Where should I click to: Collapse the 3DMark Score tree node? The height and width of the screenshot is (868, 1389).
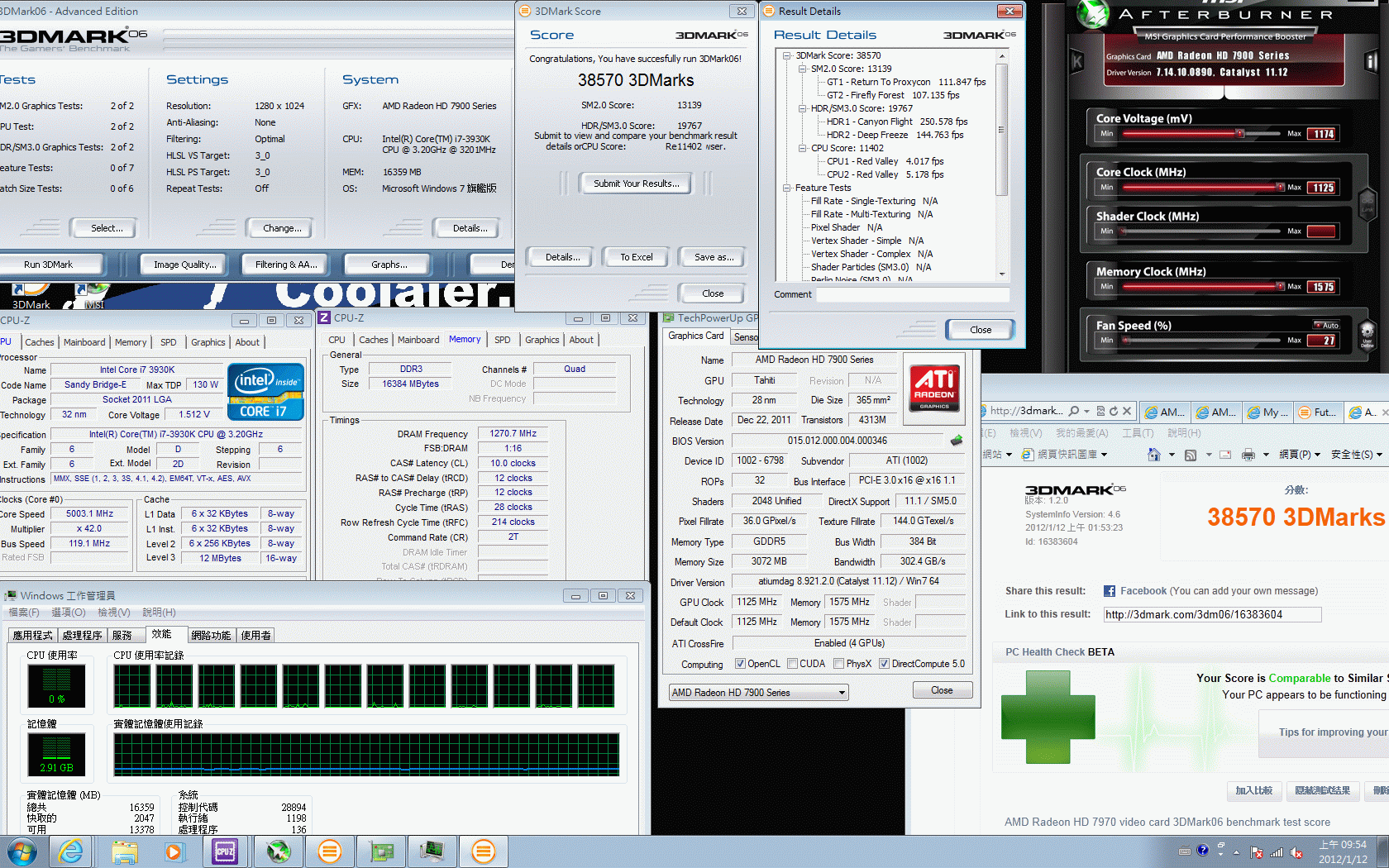click(x=788, y=55)
